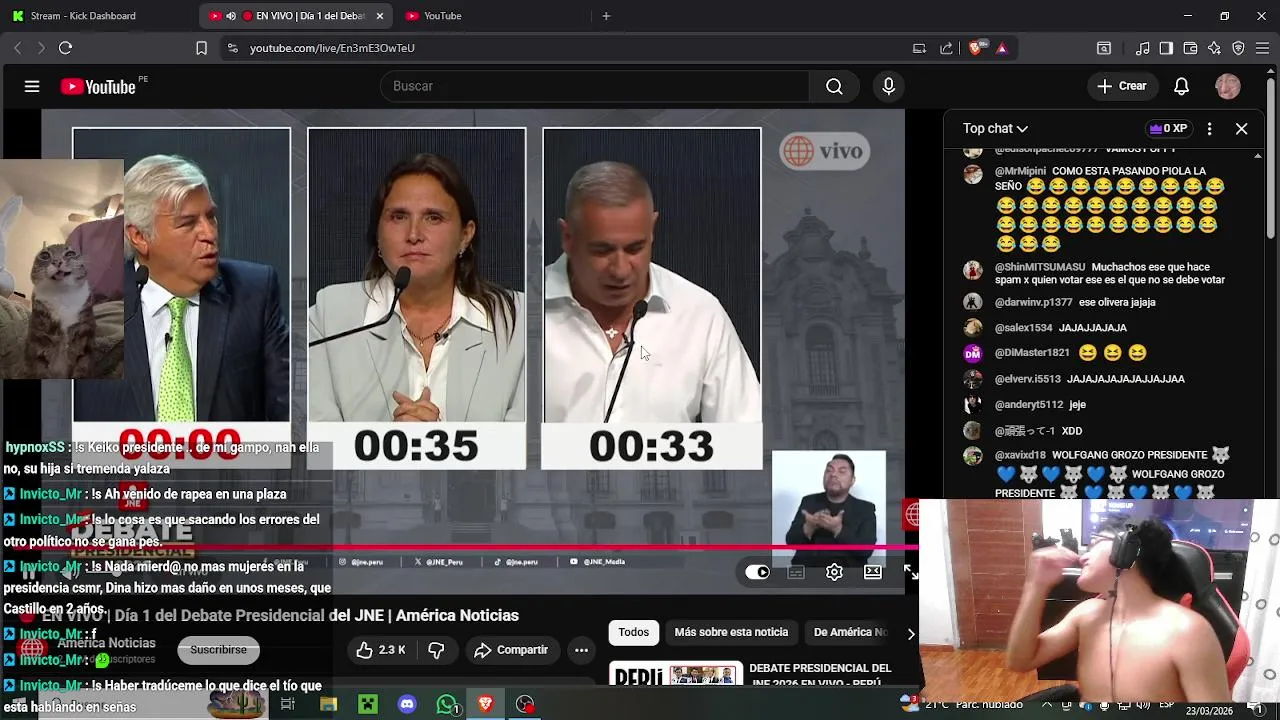This screenshot has height=720, width=1280.
Task: Open File Explorer from the taskbar
Action: [x=328, y=704]
